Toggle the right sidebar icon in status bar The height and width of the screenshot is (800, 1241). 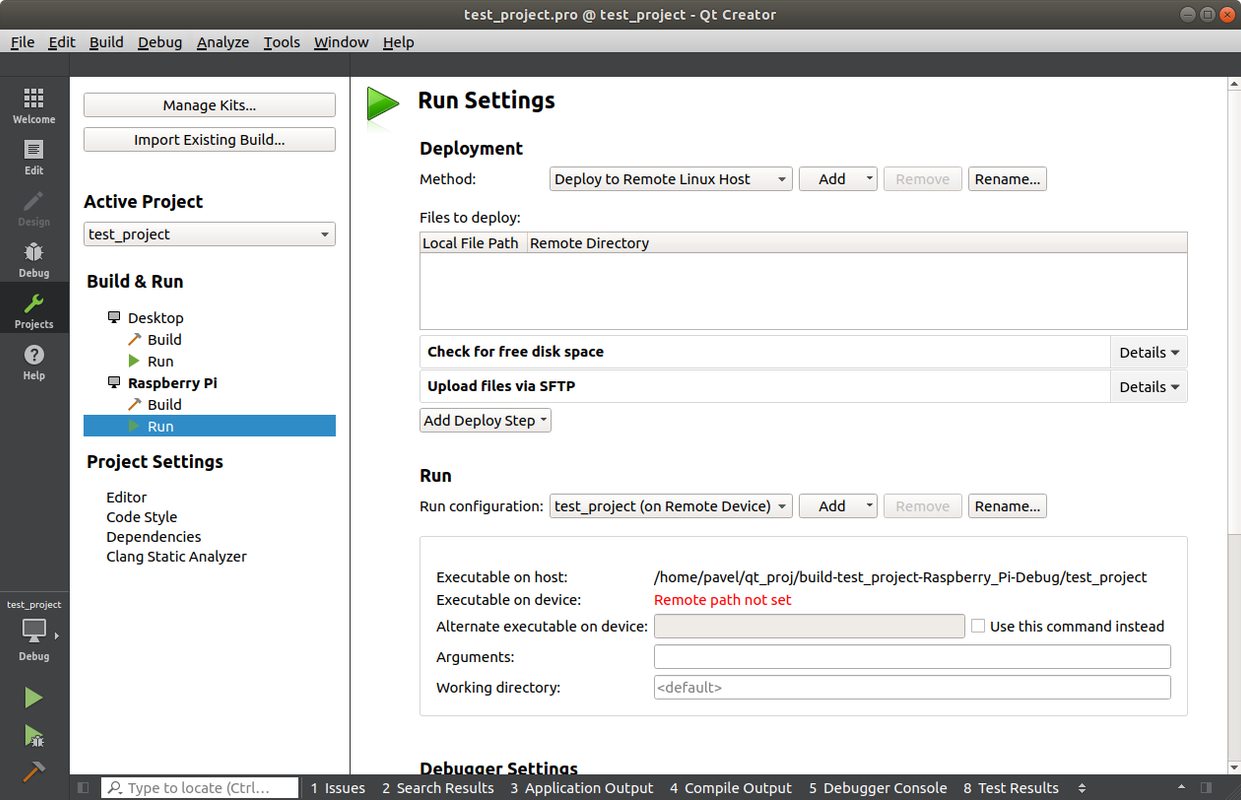(x=1207, y=788)
